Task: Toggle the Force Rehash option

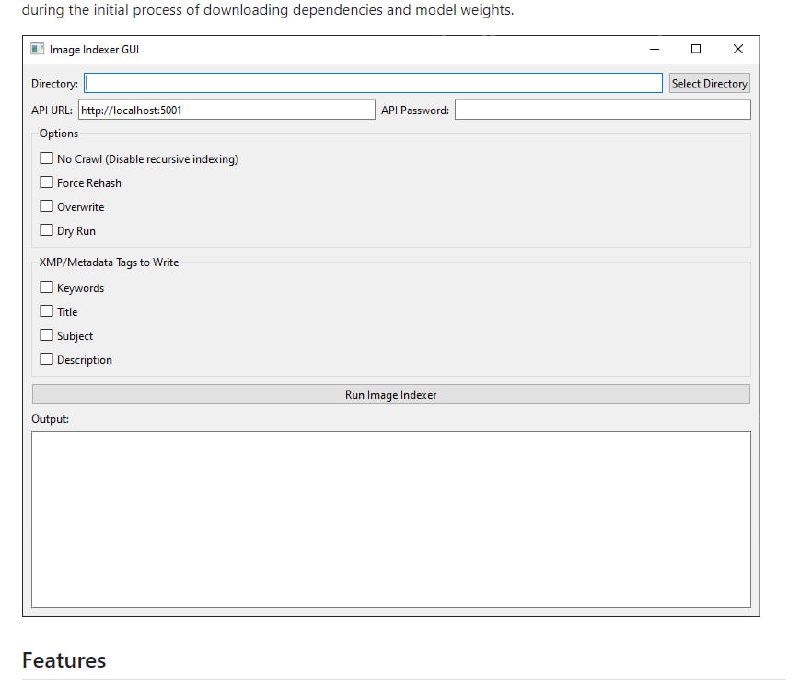Action: [x=46, y=182]
